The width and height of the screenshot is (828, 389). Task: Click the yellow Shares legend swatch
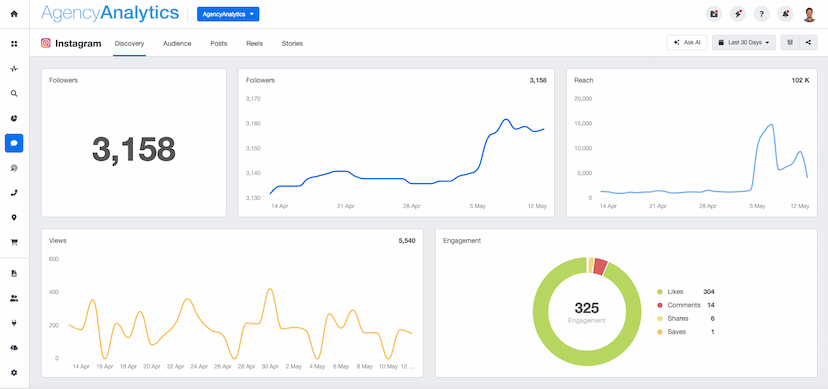(x=660, y=319)
